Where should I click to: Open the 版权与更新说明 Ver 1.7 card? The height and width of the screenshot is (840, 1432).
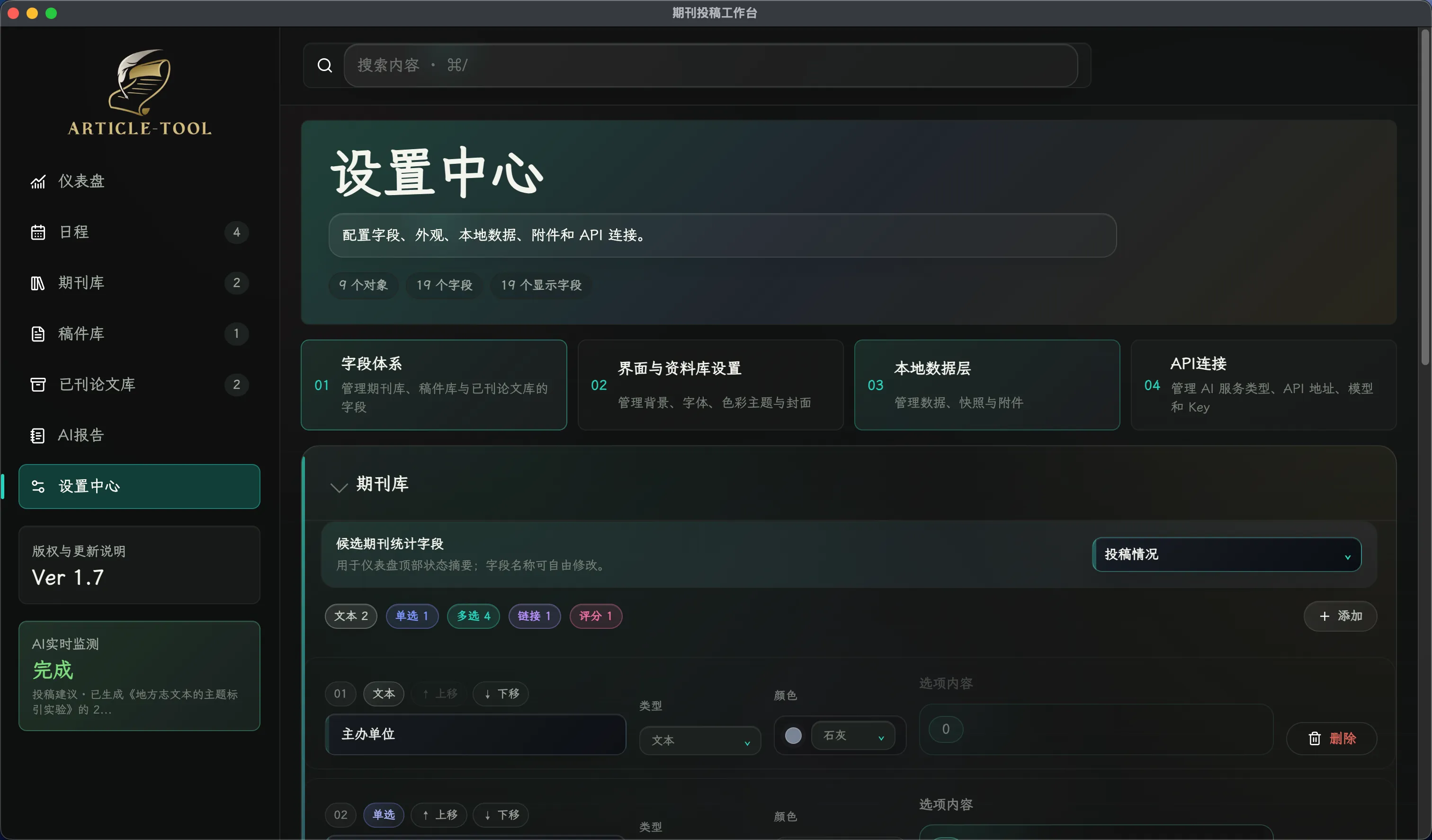[139, 565]
